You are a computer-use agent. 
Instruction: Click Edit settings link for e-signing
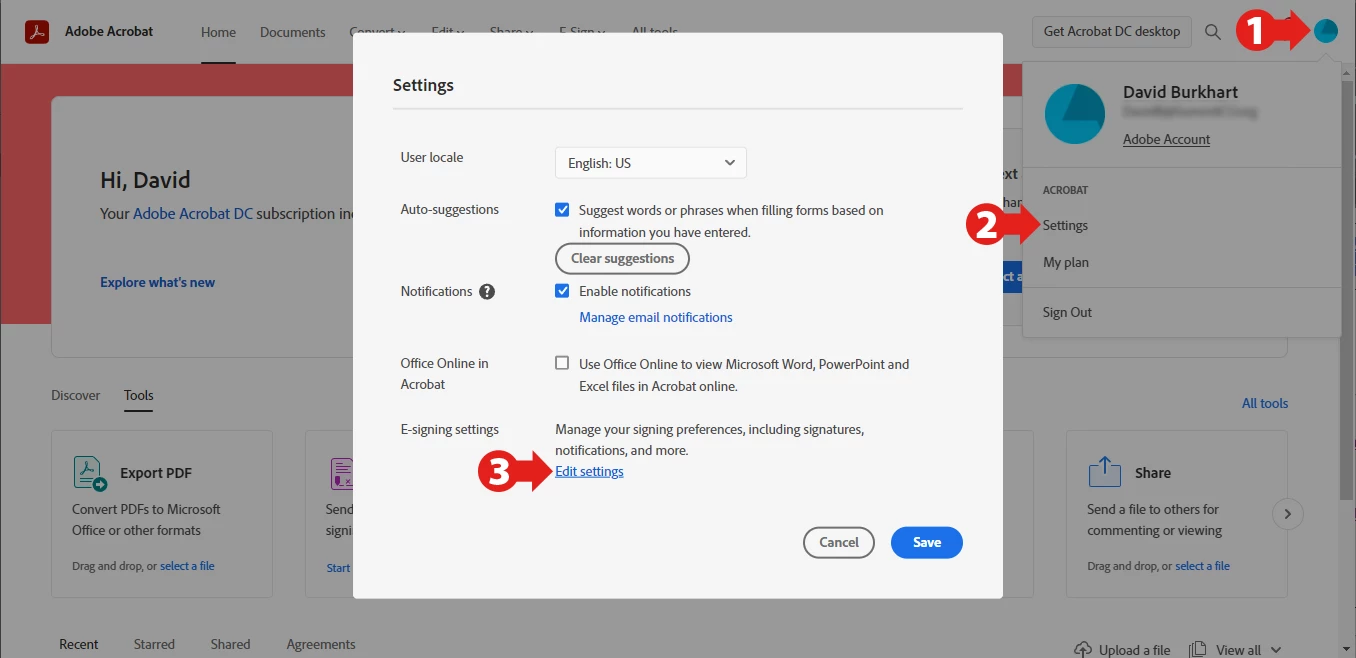(589, 472)
